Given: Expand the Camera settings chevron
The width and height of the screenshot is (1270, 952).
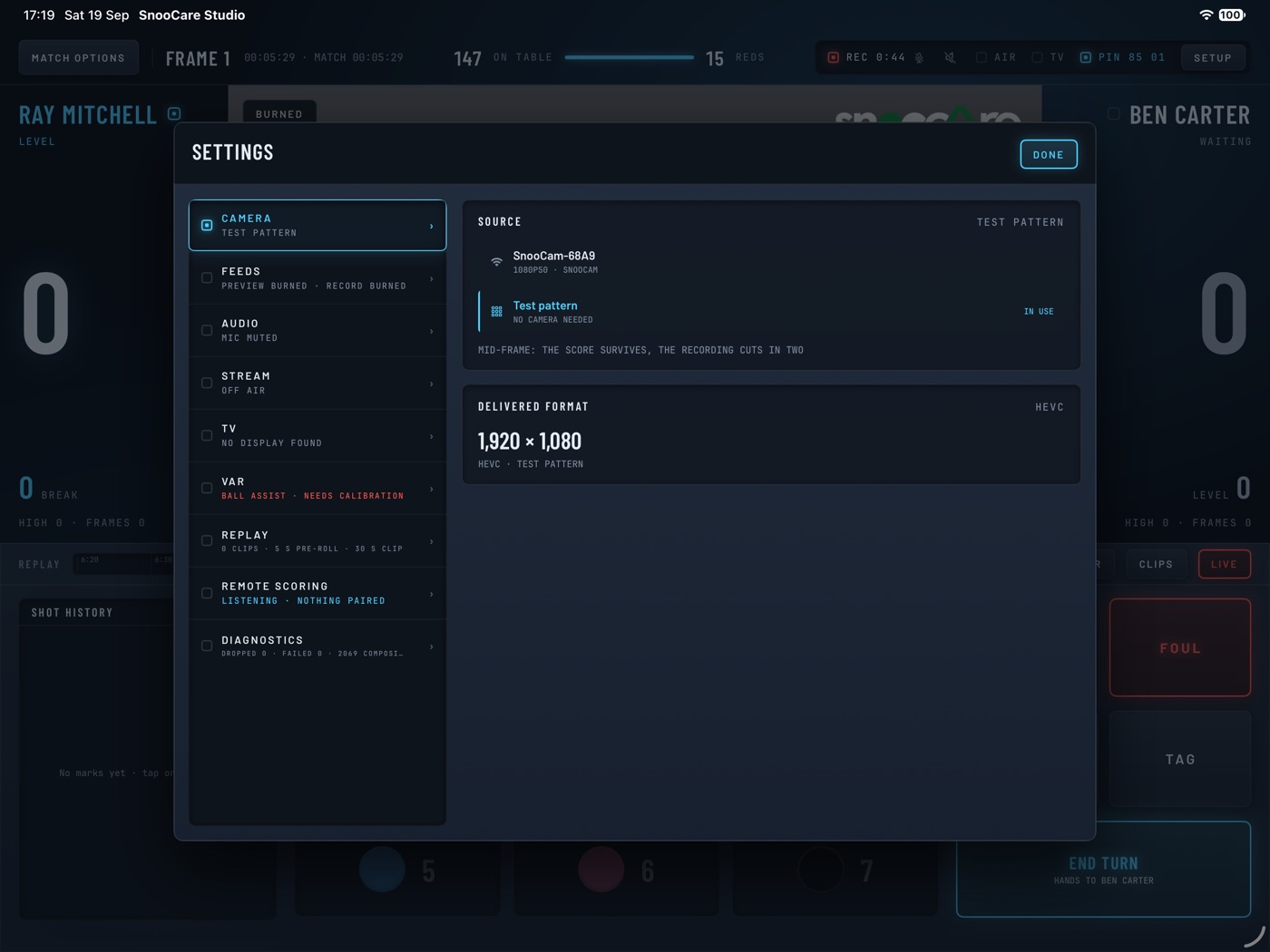Looking at the screenshot, I should pyautogui.click(x=431, y=226).
